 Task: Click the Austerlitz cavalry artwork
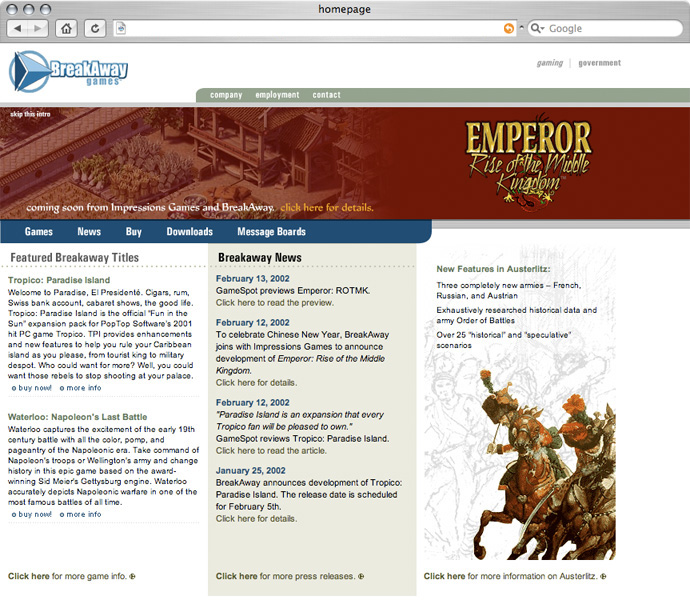pos(546,466)
